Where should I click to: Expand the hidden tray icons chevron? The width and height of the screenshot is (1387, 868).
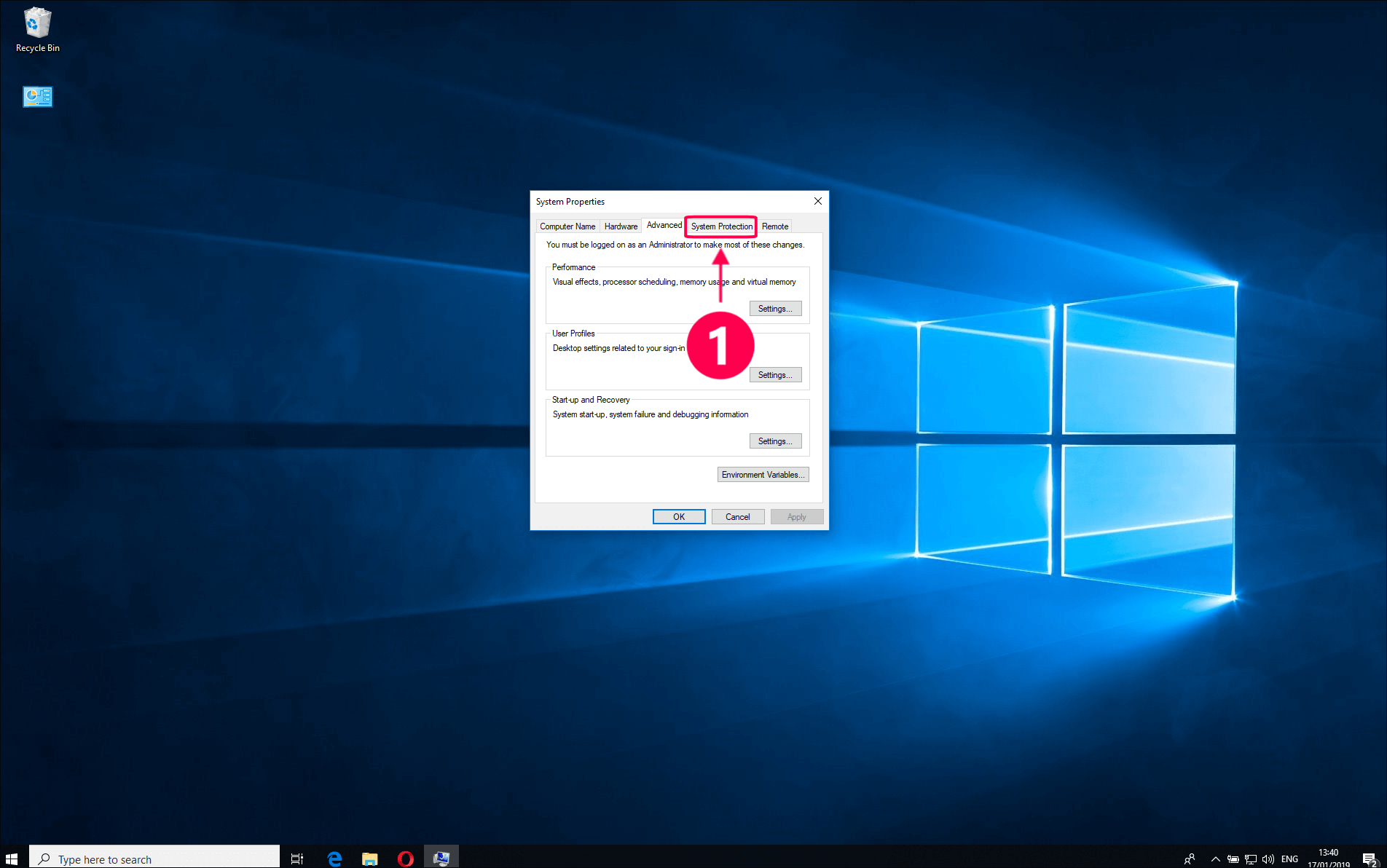coord(1215,859)
